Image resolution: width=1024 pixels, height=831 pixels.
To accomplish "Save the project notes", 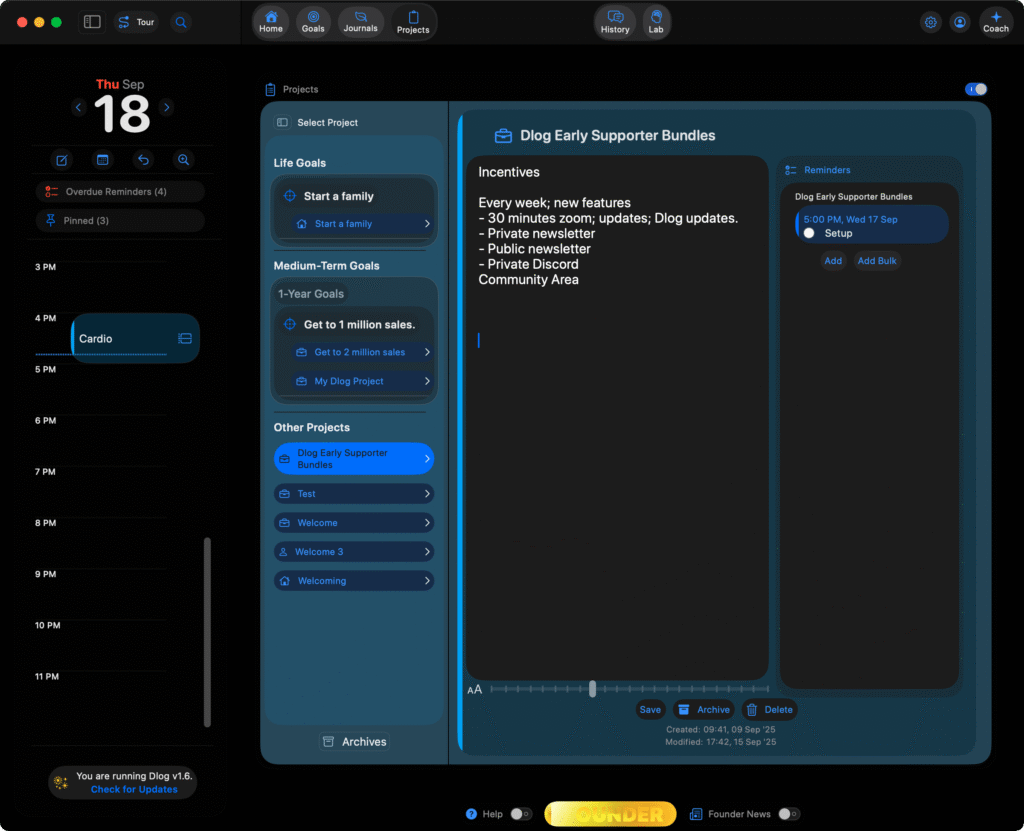I will point(650,709).
